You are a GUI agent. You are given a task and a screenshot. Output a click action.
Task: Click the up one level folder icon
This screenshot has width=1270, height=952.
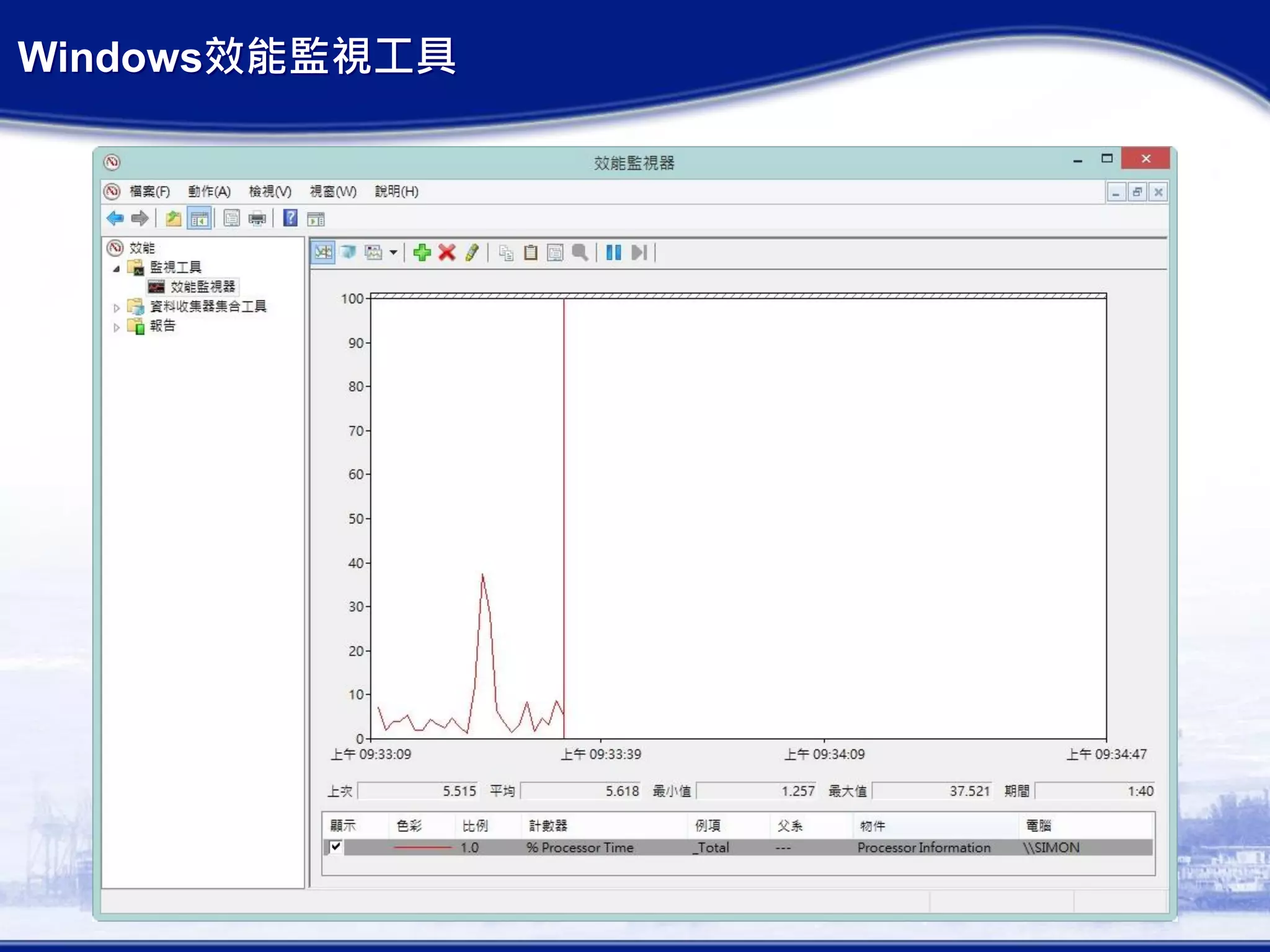pos(174,218)
